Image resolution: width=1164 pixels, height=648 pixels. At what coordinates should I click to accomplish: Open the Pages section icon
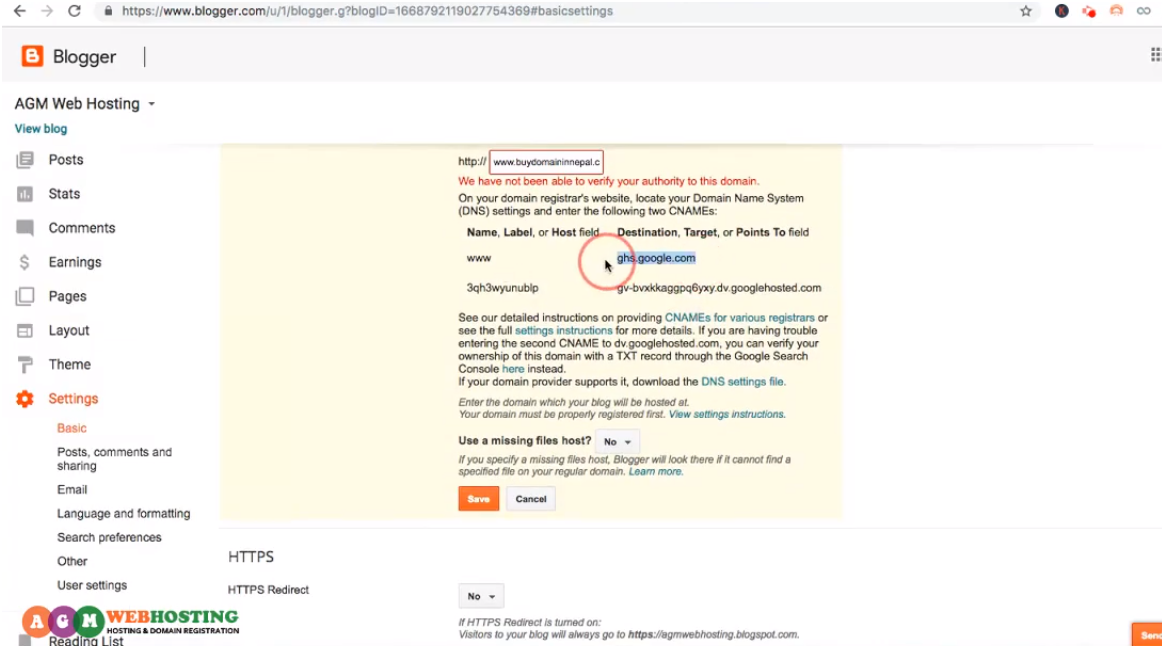(24, 295)
